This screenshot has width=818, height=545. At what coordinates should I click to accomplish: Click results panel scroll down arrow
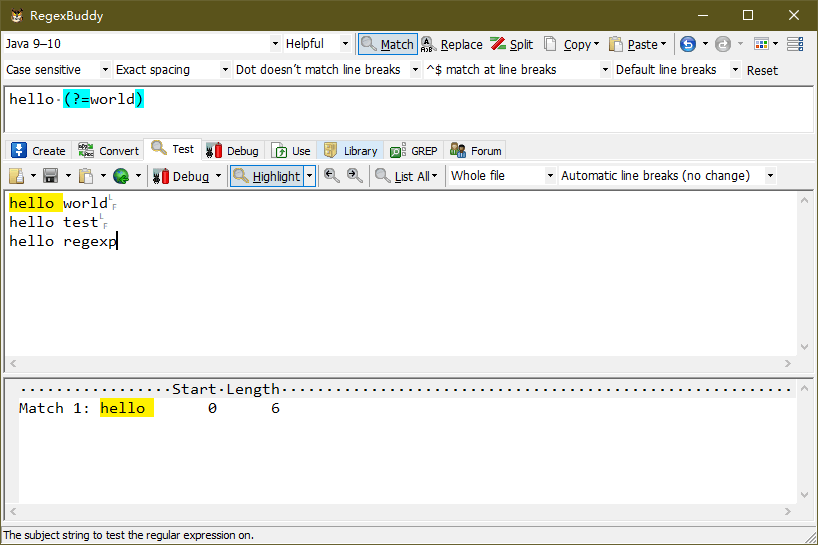coord(805,495)
